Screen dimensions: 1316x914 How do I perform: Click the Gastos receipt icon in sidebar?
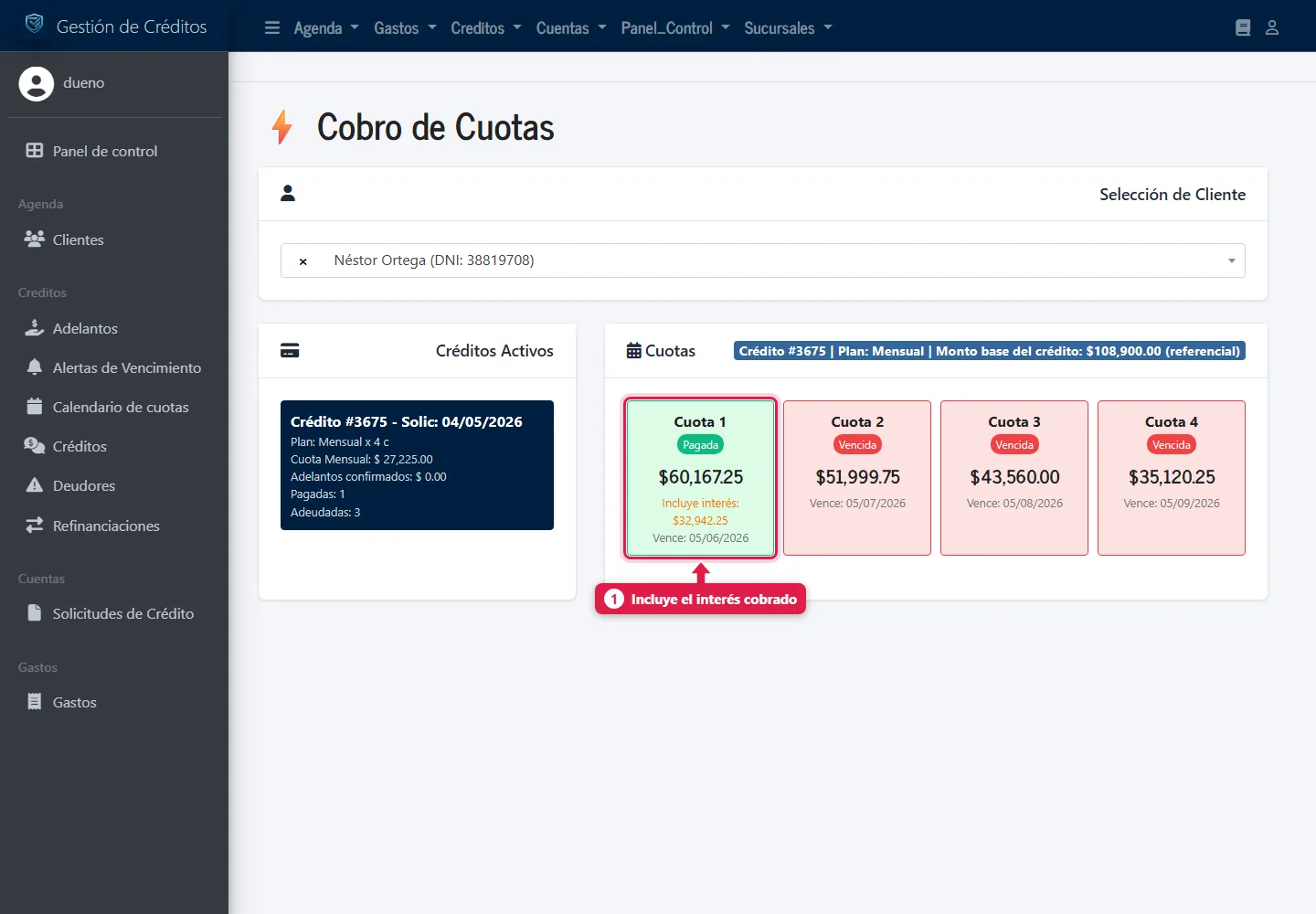tap(35, 702)
